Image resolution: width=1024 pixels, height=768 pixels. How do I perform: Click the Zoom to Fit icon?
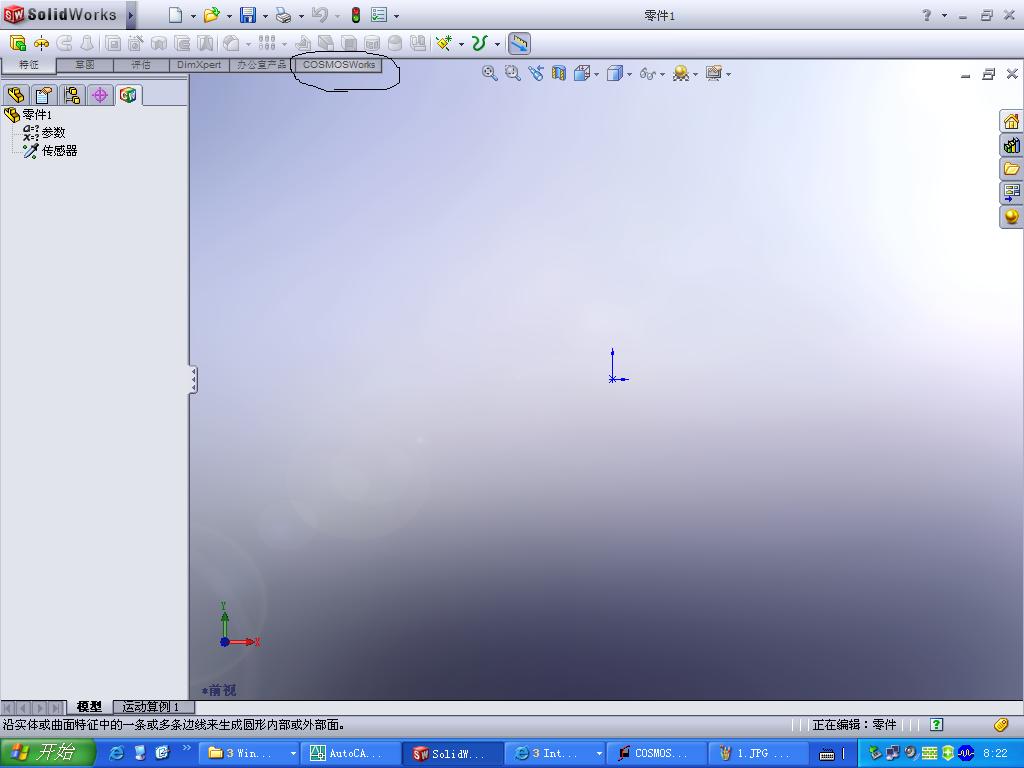tap(490, 73)
